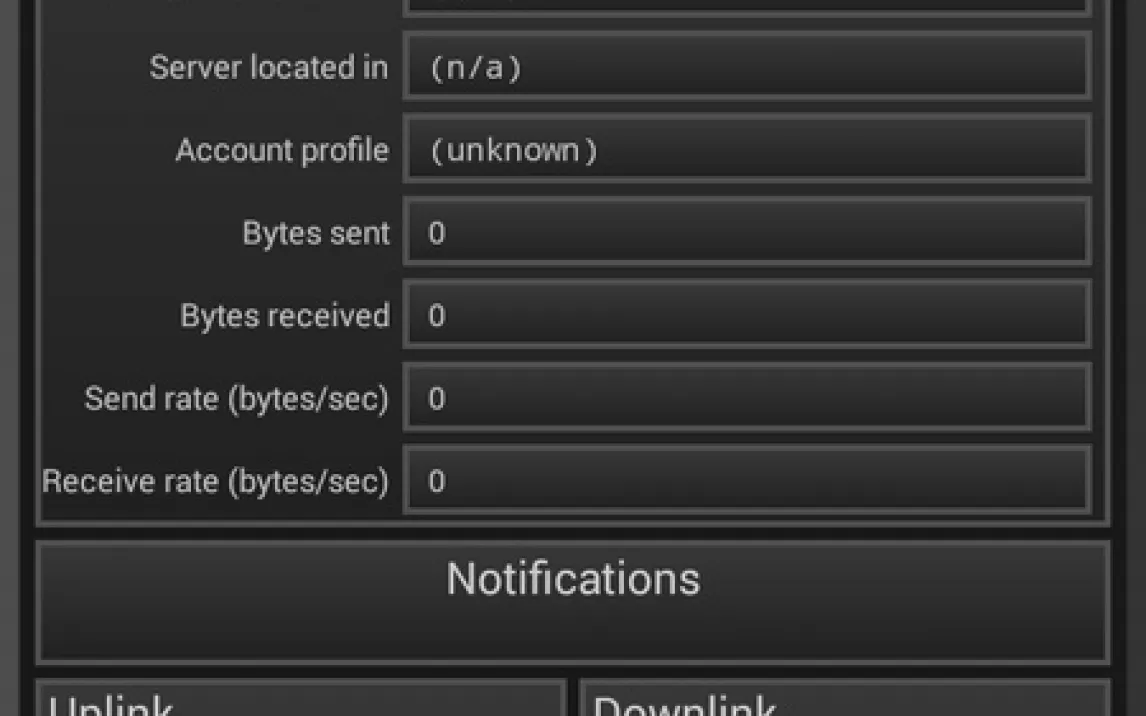This screenshot has width=1146, height=716.
Task: Click the "Bytes received" label text
Action: coord(284,316)
